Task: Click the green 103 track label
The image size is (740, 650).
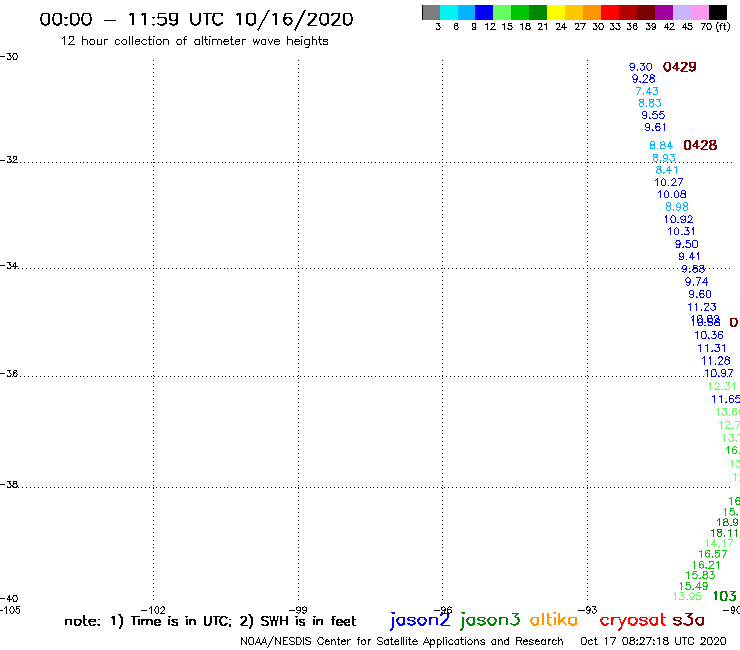Action: tap(724, 596)
